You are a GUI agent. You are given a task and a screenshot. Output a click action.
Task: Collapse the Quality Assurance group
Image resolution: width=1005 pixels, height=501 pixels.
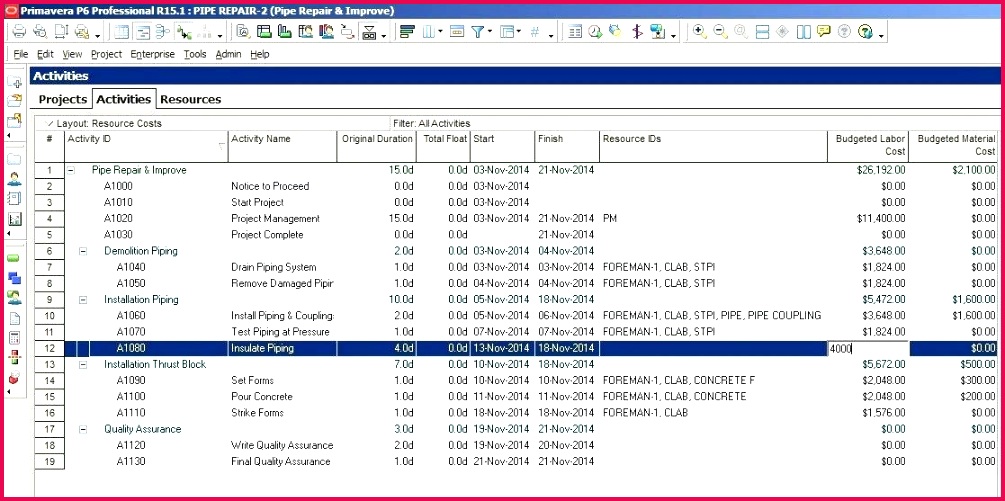click(x=83, y=429)
